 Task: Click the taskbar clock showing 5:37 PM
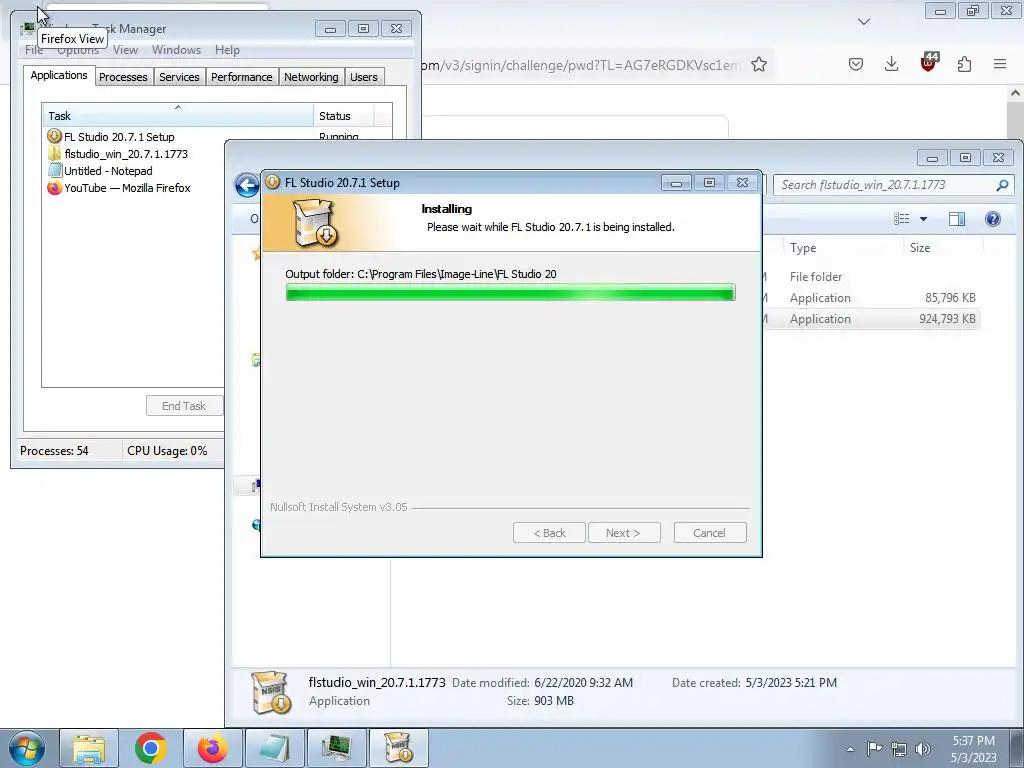[x=973, y=749]
